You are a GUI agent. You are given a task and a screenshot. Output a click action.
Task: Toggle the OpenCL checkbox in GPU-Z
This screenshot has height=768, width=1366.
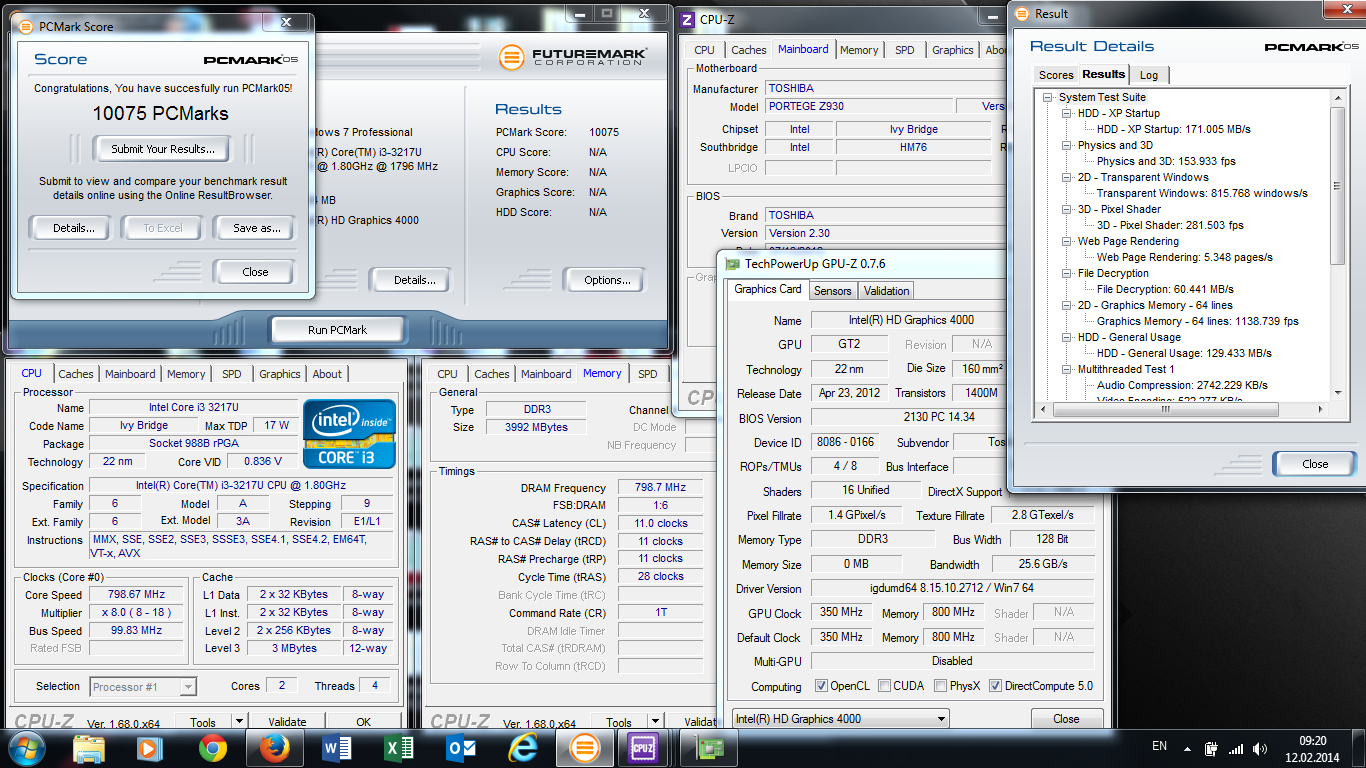(x=821, y=686)
